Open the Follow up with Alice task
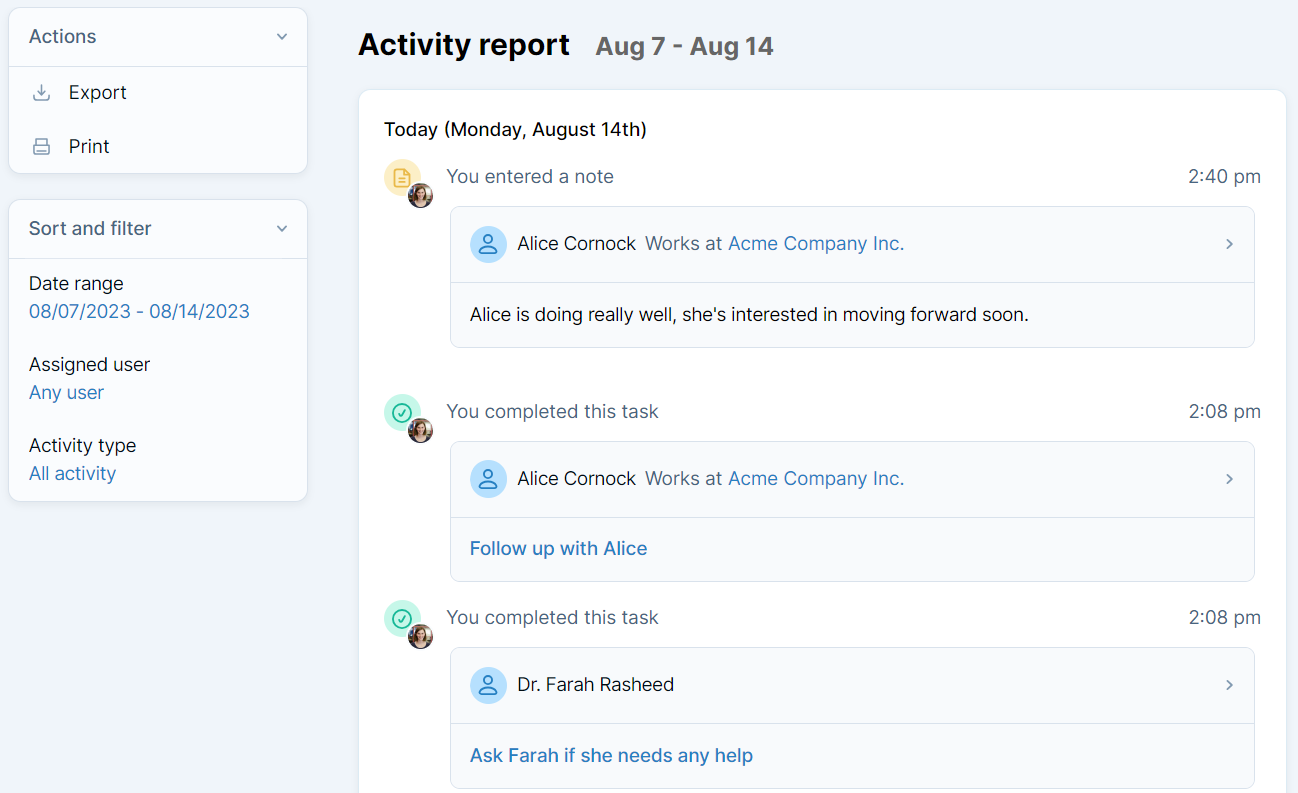This screenshot has height=793, width=1298. tap(558, 548)
